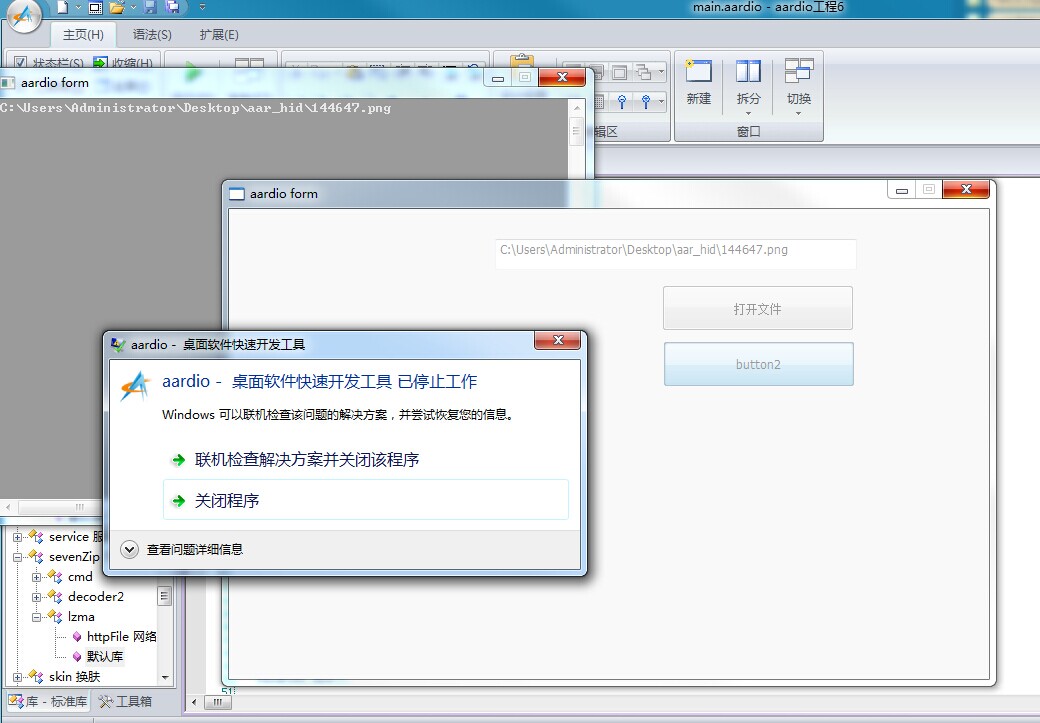The width and height of the screenshot is (1040, 723).
Task: Click horizontal scrollbar thumb in console aardio form
Action: point(79,507)
